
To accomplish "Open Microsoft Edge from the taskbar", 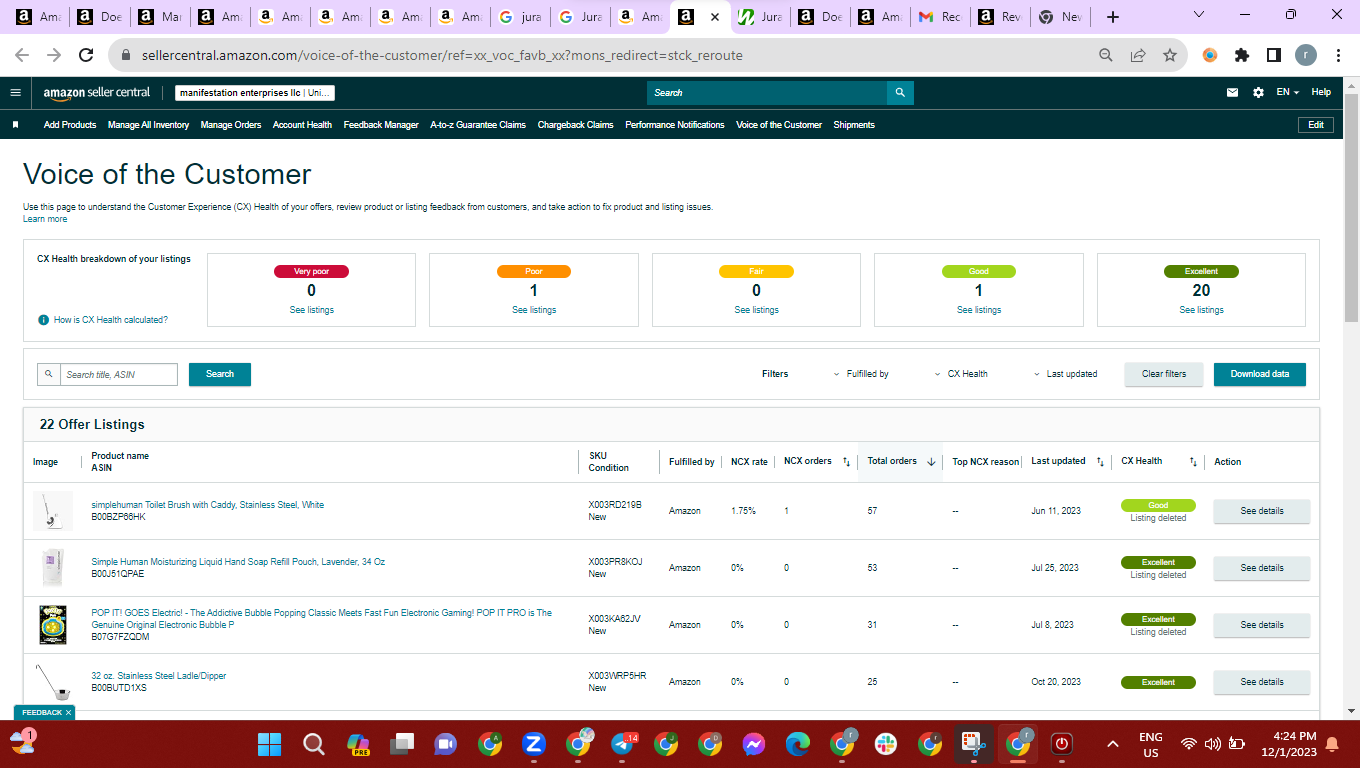I will (x=797, y=744).
